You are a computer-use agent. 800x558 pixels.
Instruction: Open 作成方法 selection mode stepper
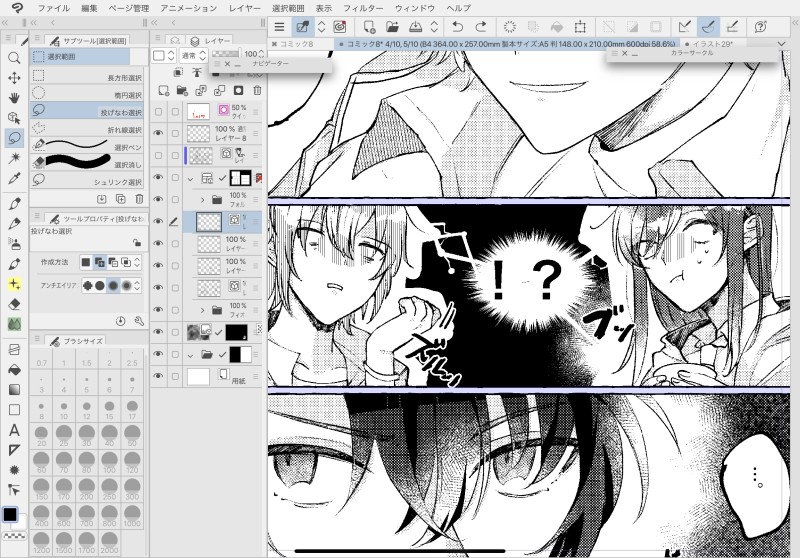137,263
